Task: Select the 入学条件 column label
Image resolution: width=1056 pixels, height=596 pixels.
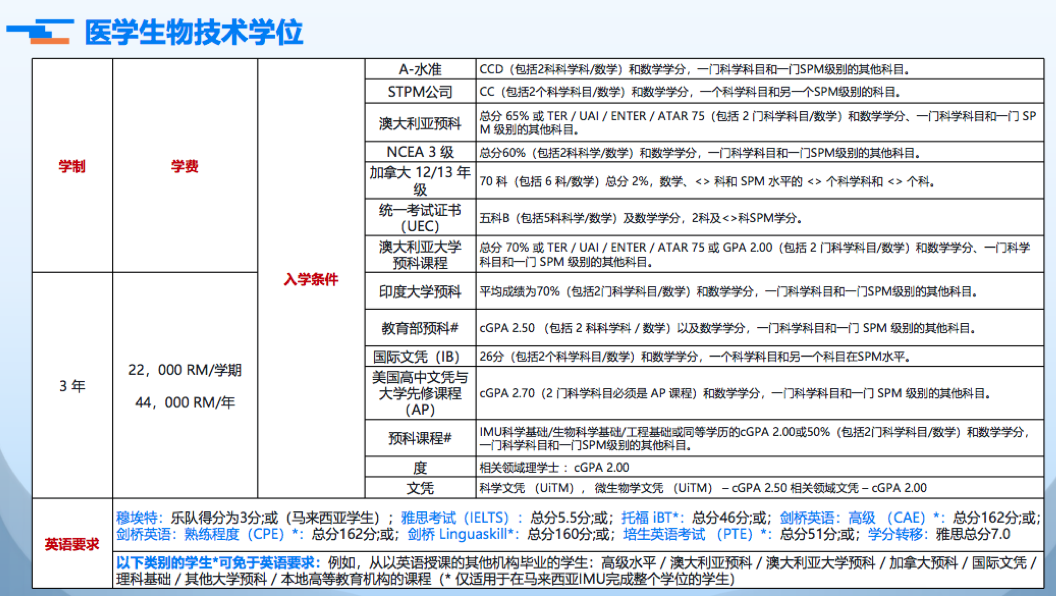Action: tap(311, 279)
